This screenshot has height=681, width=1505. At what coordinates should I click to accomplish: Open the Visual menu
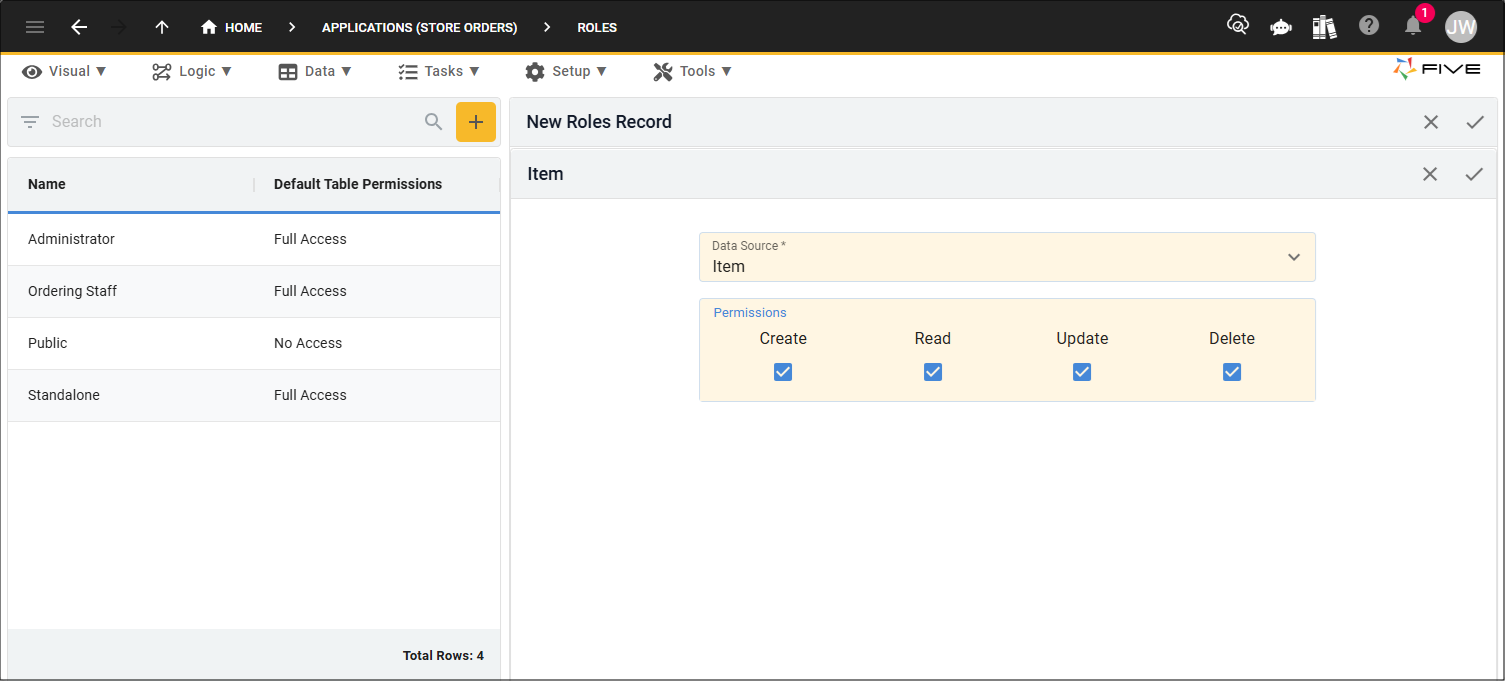click(65, 71)
